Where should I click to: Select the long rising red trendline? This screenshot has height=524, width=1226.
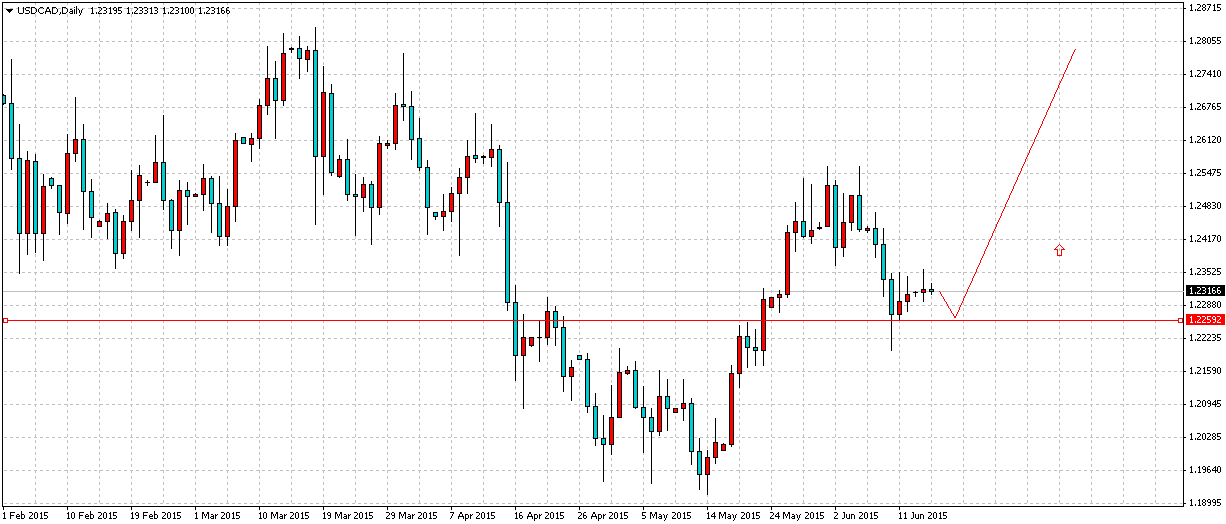pyautogui.click(x=1015, y=183)
